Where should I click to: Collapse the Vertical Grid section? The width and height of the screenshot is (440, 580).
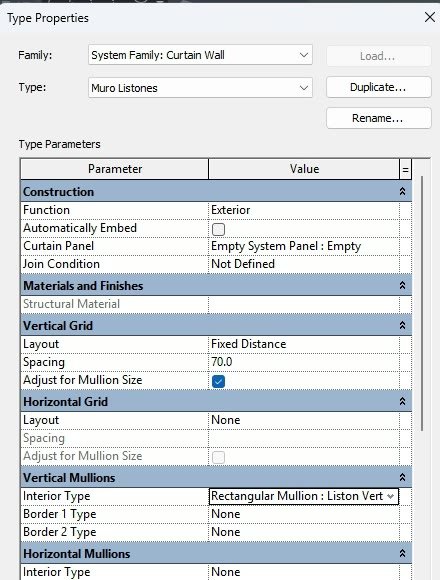click(x=402, y=325)
